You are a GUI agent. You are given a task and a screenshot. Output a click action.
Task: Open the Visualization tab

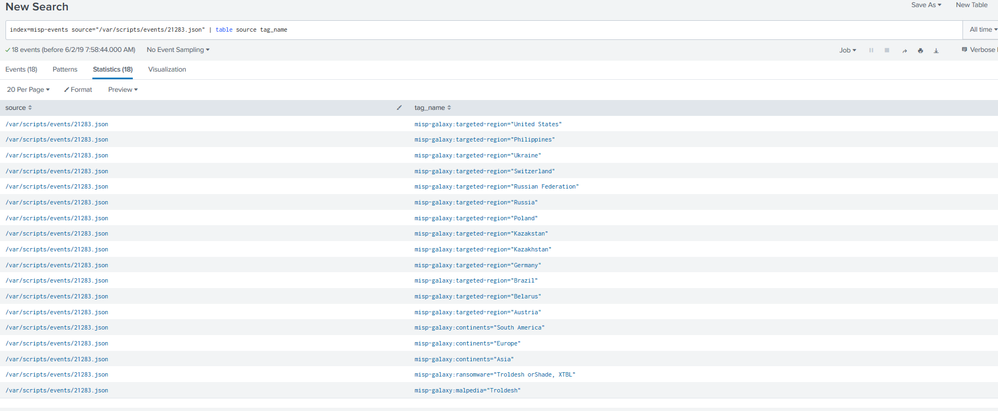point(167,69)
